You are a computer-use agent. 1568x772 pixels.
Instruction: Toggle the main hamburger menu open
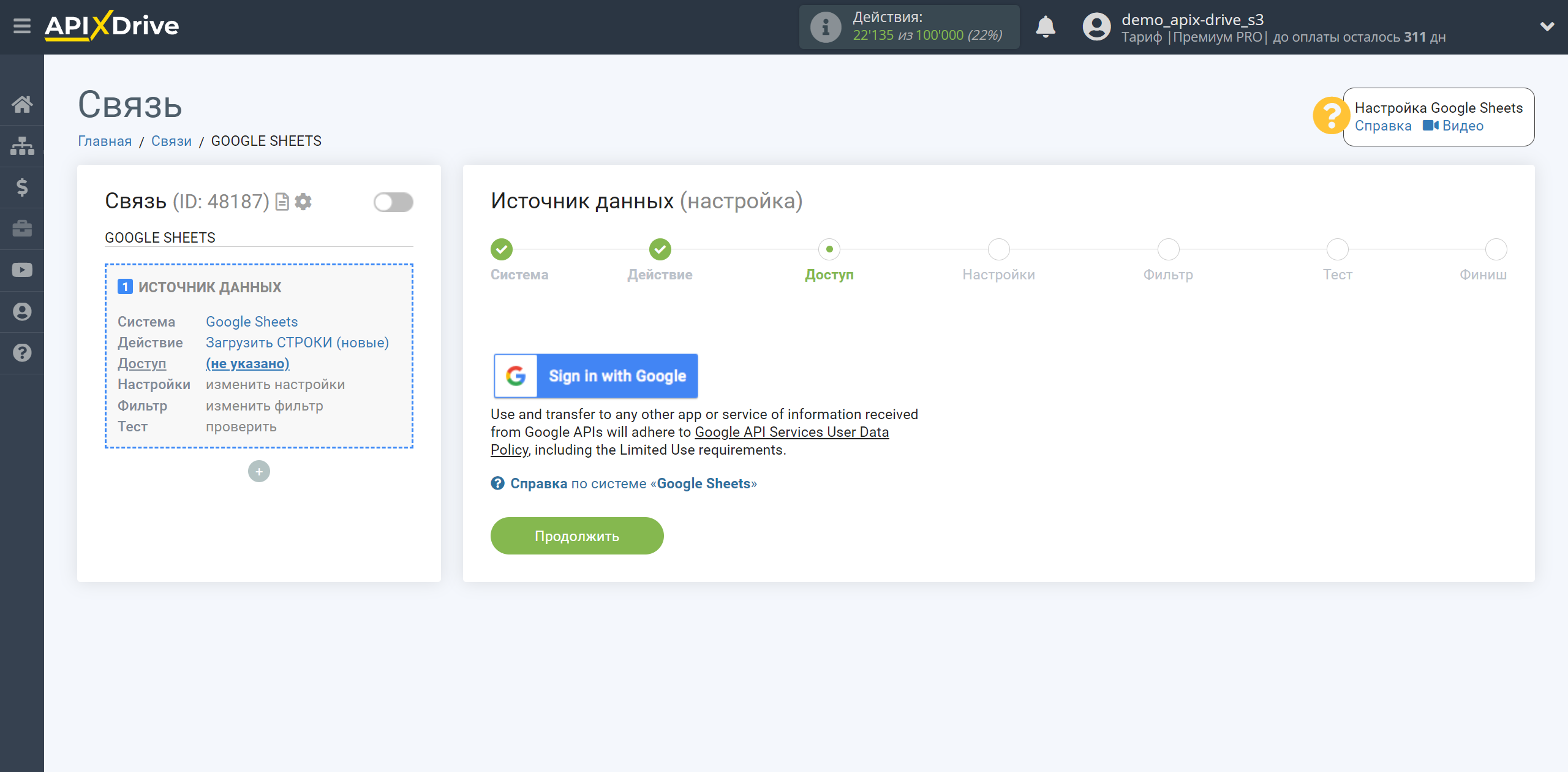pos(22,27)
